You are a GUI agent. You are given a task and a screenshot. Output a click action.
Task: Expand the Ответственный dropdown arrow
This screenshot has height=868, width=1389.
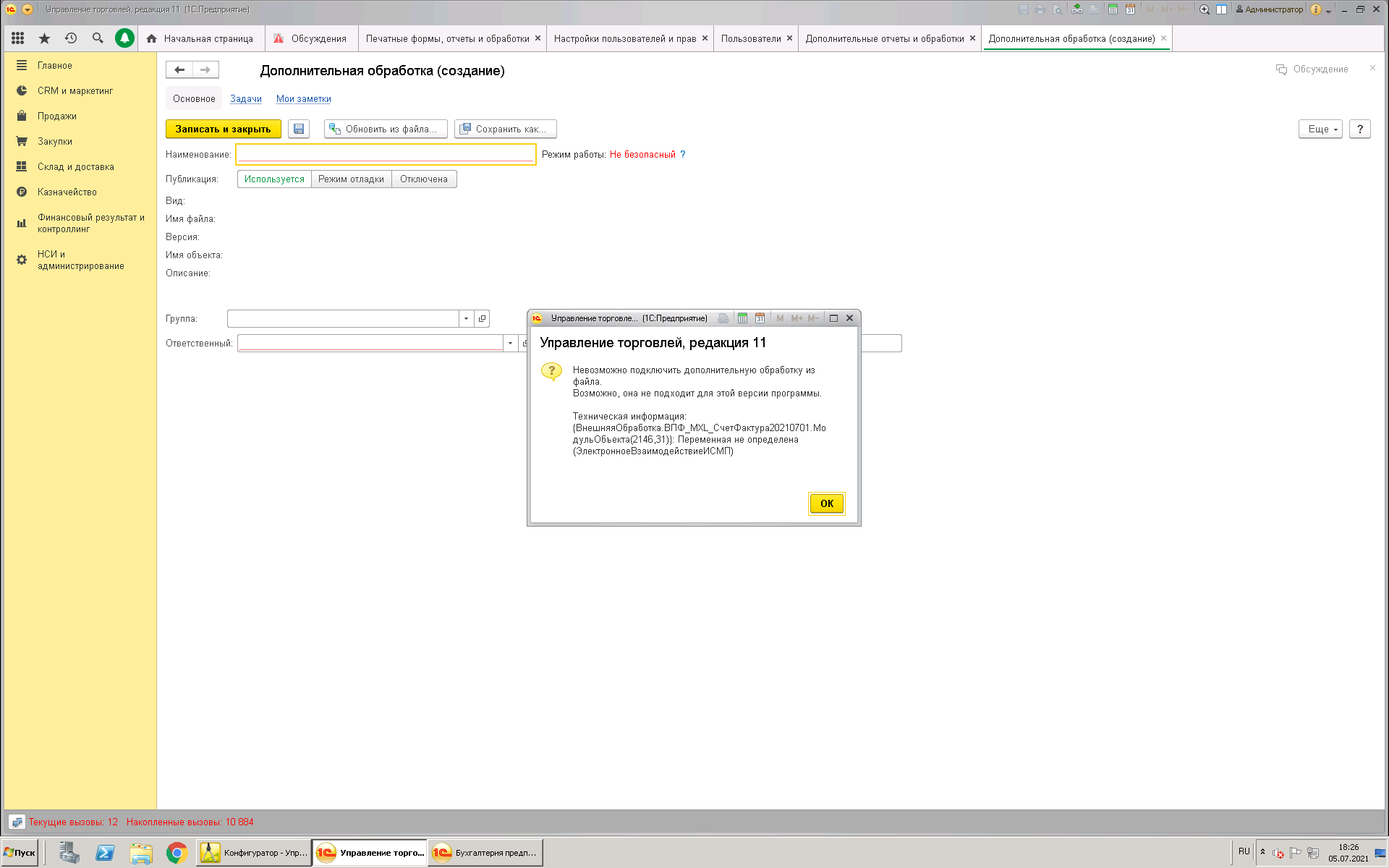click(x=510, y=343)
